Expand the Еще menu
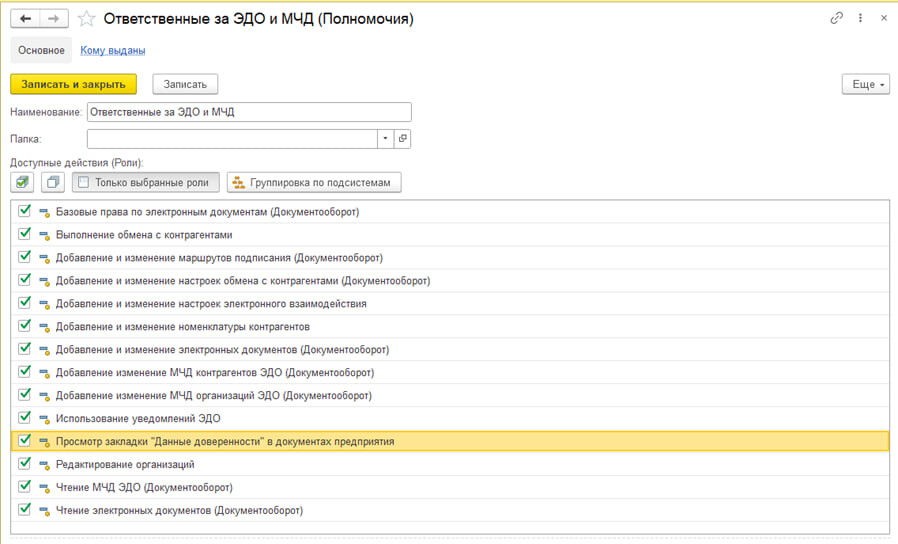Screen dimensions: 898x544 (x=865, y=84)
